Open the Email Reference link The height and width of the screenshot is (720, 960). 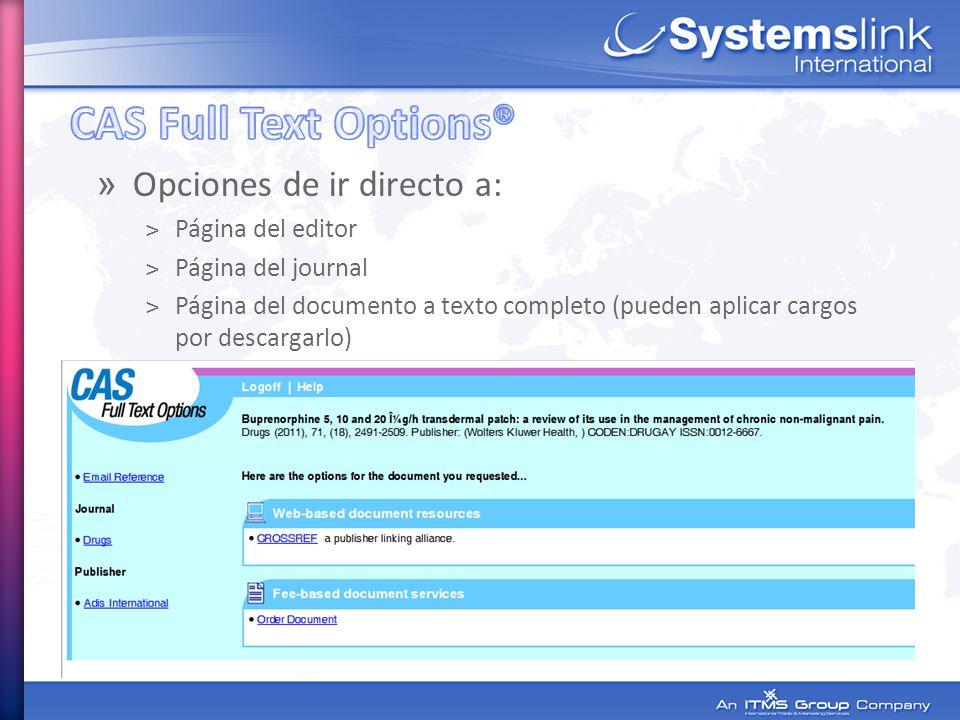click(x=124, y=477)
